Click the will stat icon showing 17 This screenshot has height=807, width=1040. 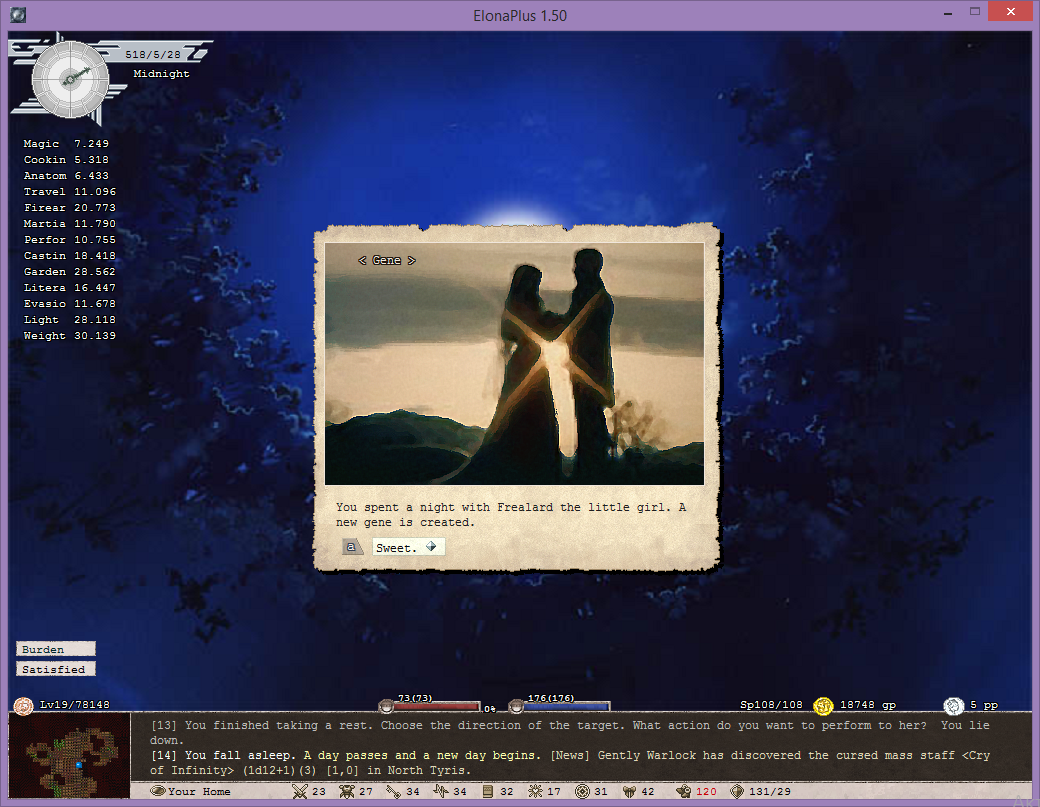pos(535,791)
